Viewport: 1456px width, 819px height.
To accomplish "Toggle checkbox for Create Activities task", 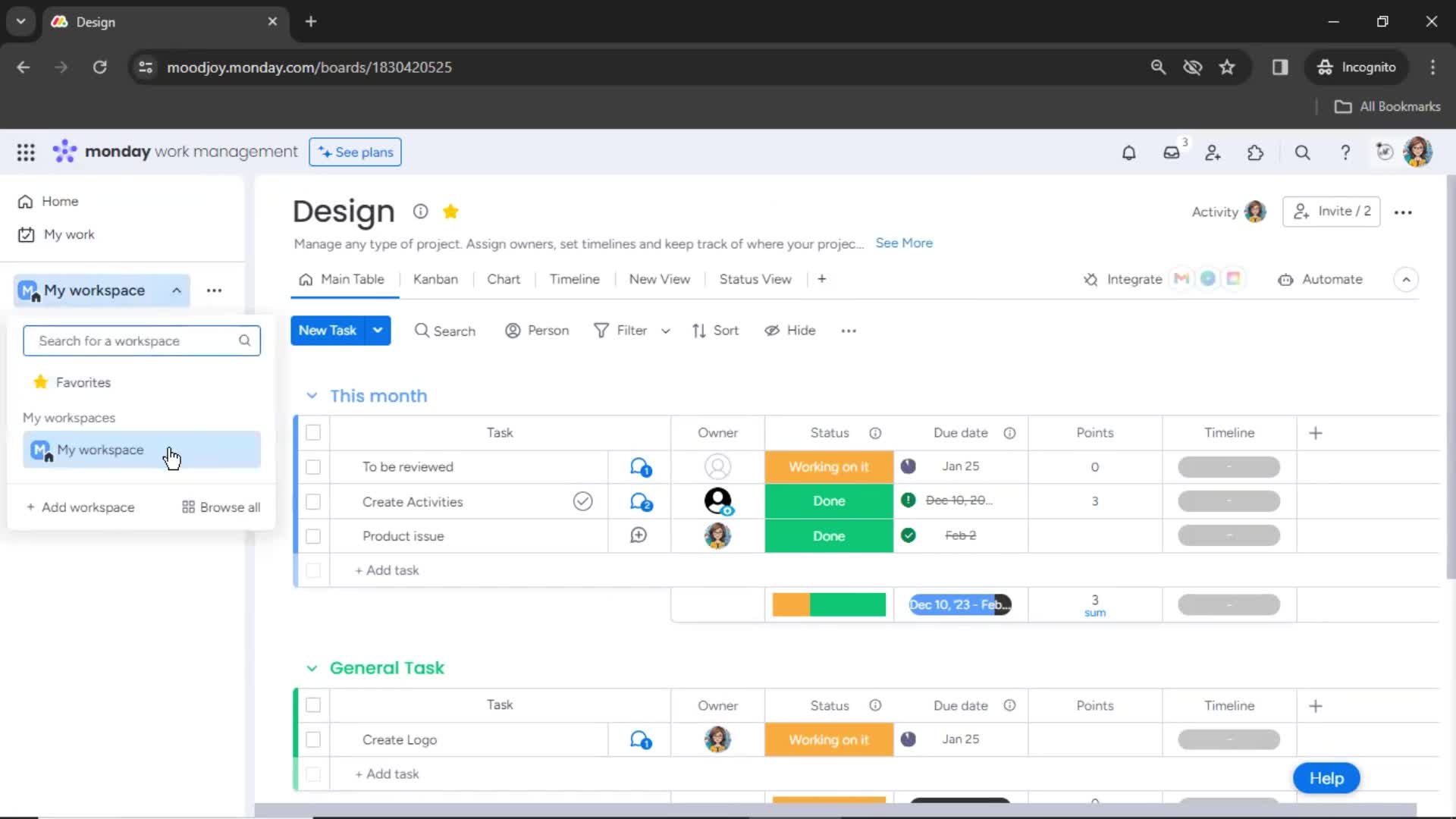I will 313,501.
